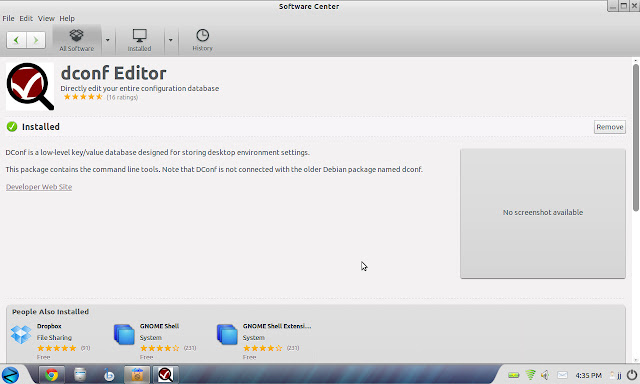Click the GNOME Shell Extensi... title text

point(277,326)
